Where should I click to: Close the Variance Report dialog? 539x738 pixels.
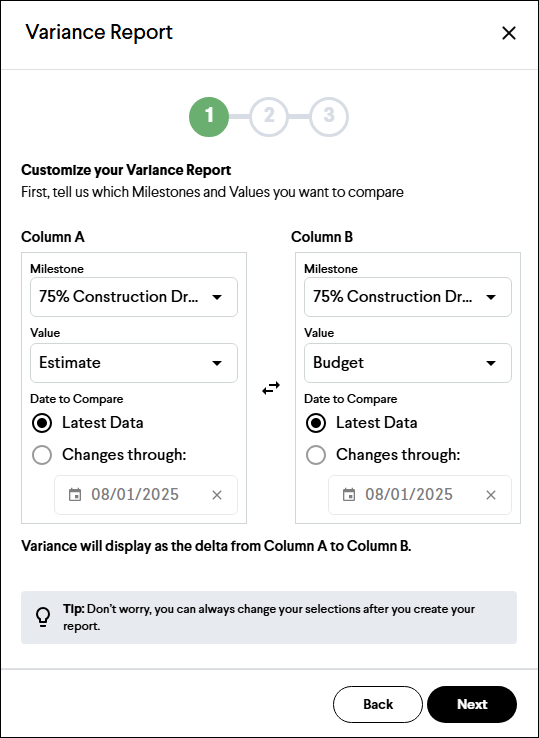pyautogui.click(x=509, y=33)
